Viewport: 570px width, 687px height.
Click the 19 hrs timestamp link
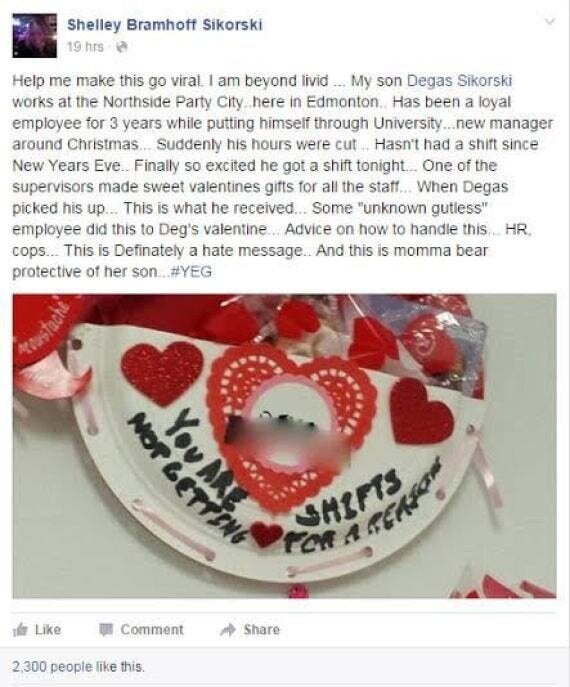pos(85,46)
